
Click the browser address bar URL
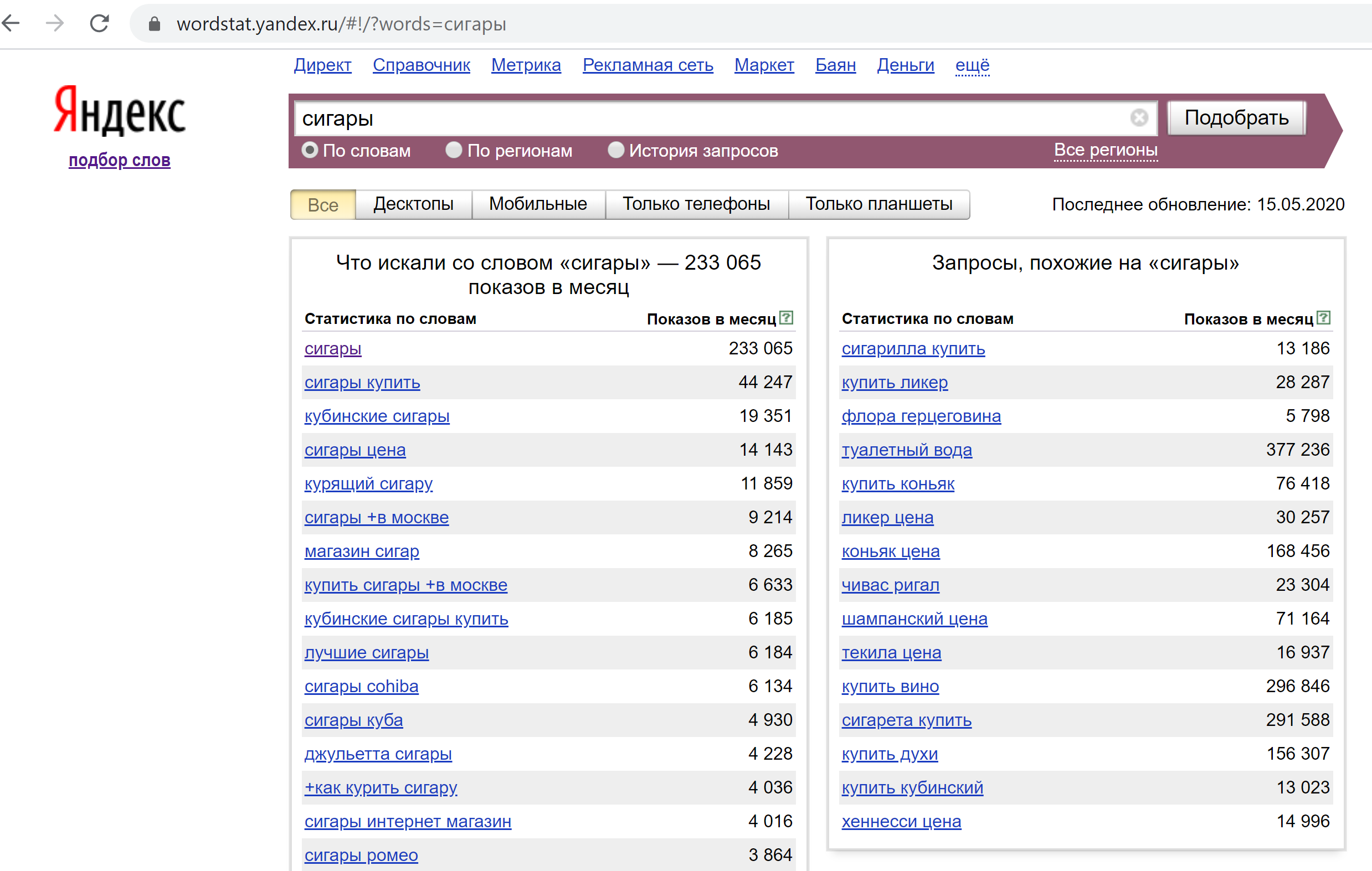[341, 24]
